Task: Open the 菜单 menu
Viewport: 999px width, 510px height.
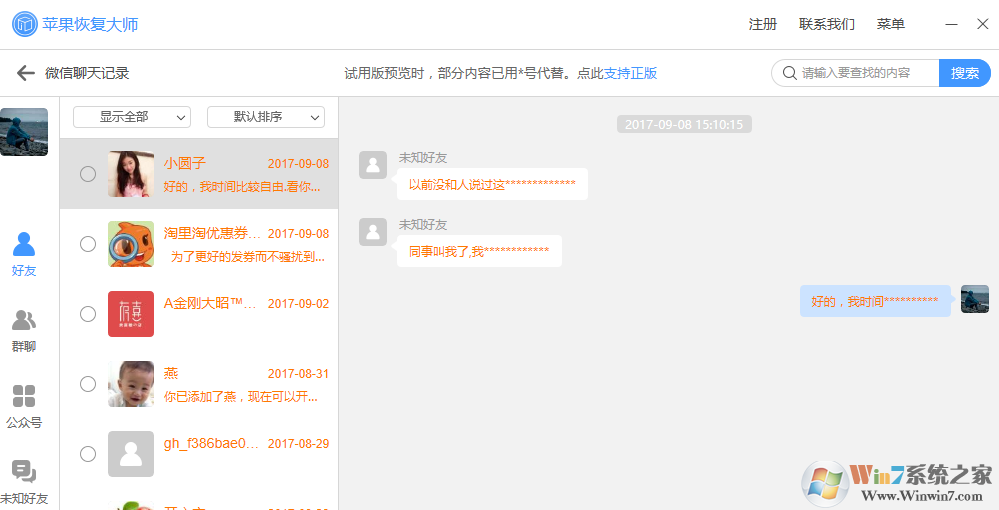Action: point(891,25)
